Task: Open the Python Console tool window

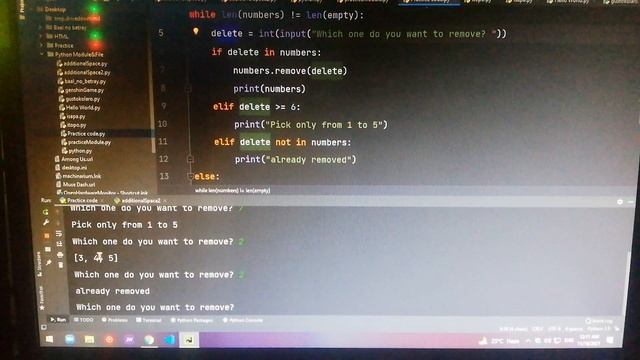Action: click(x=243, y=320)
